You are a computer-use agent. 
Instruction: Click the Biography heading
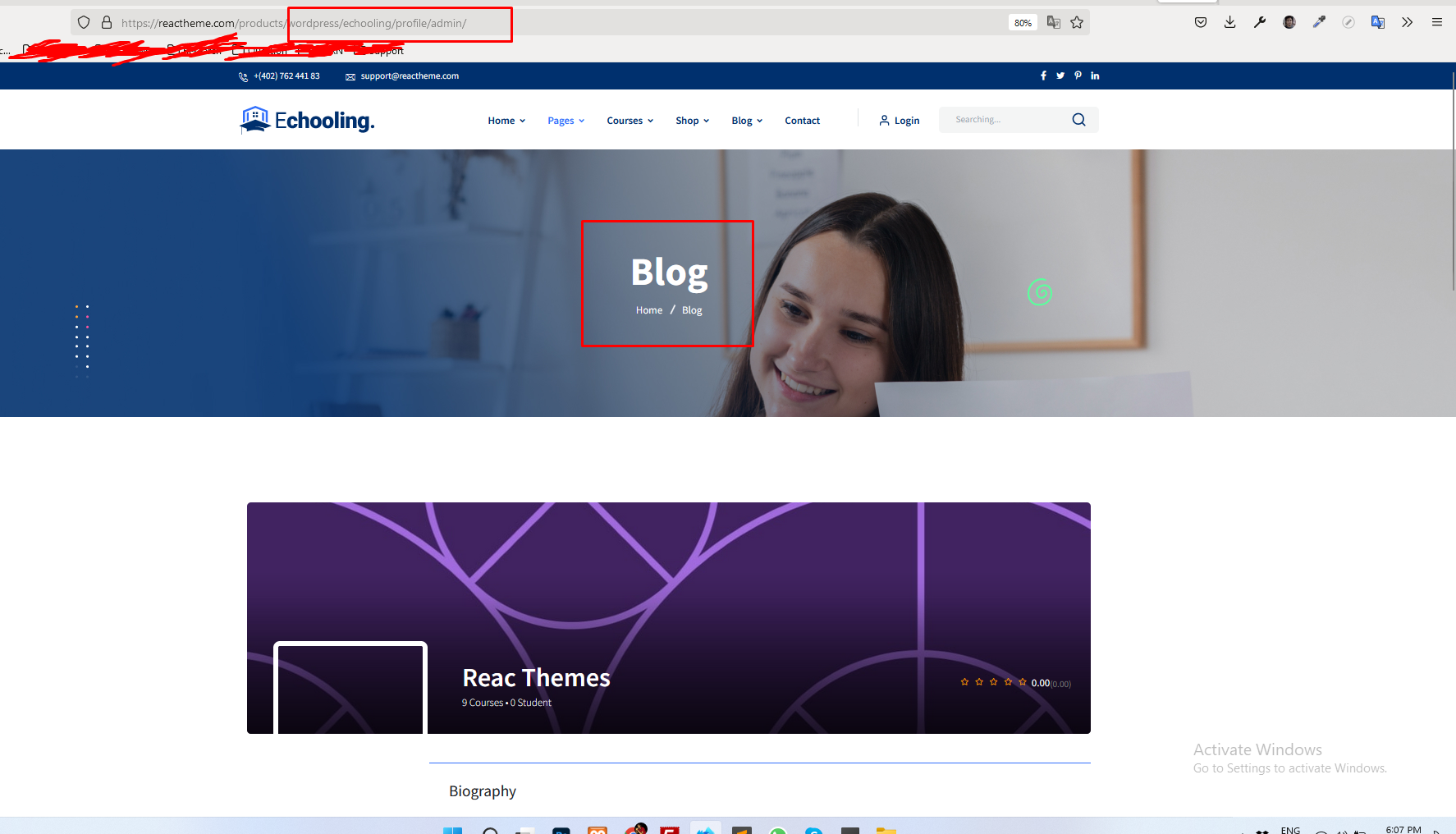pos(483,791)
